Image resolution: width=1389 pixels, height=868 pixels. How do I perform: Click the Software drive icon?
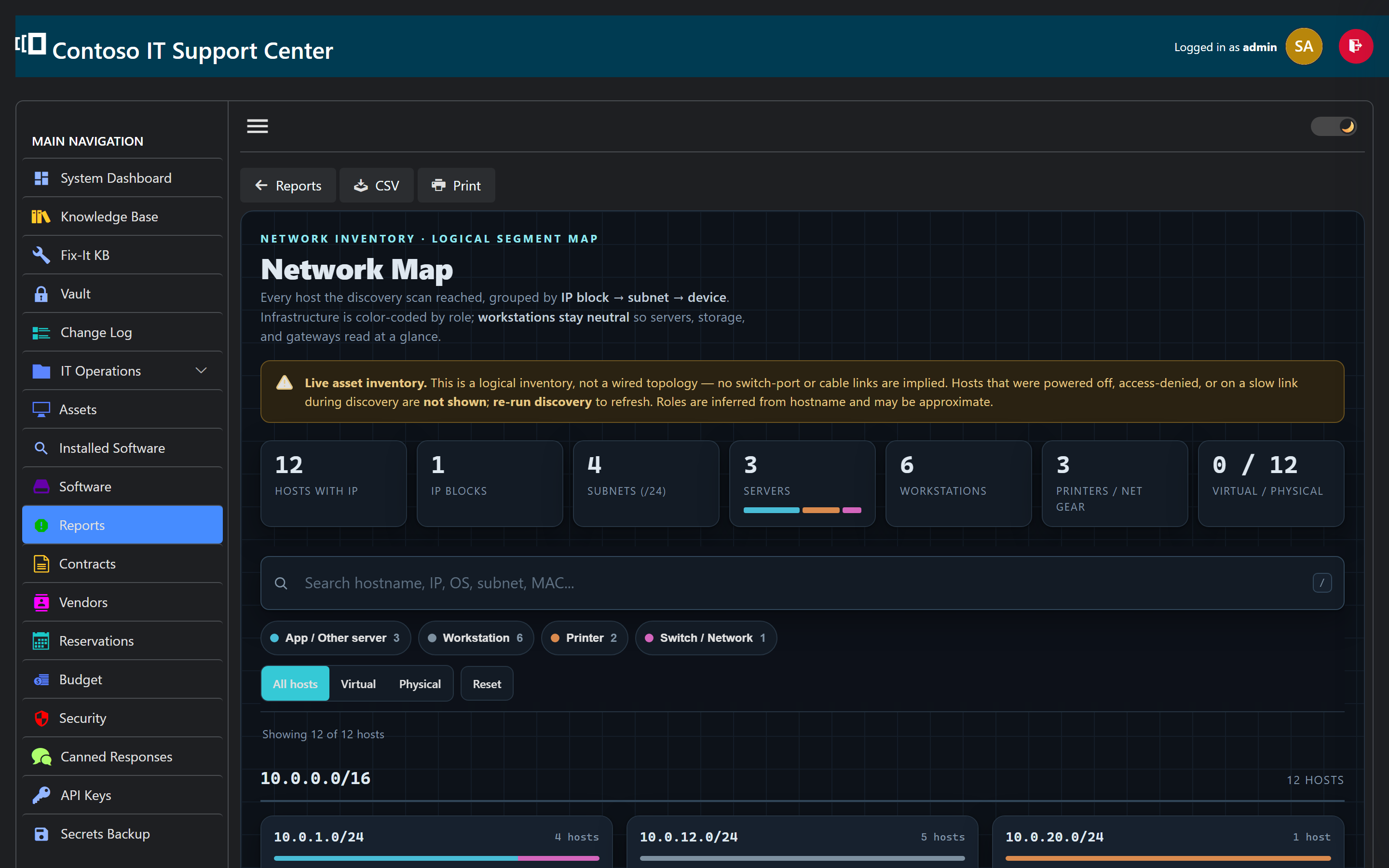[41, 487]
